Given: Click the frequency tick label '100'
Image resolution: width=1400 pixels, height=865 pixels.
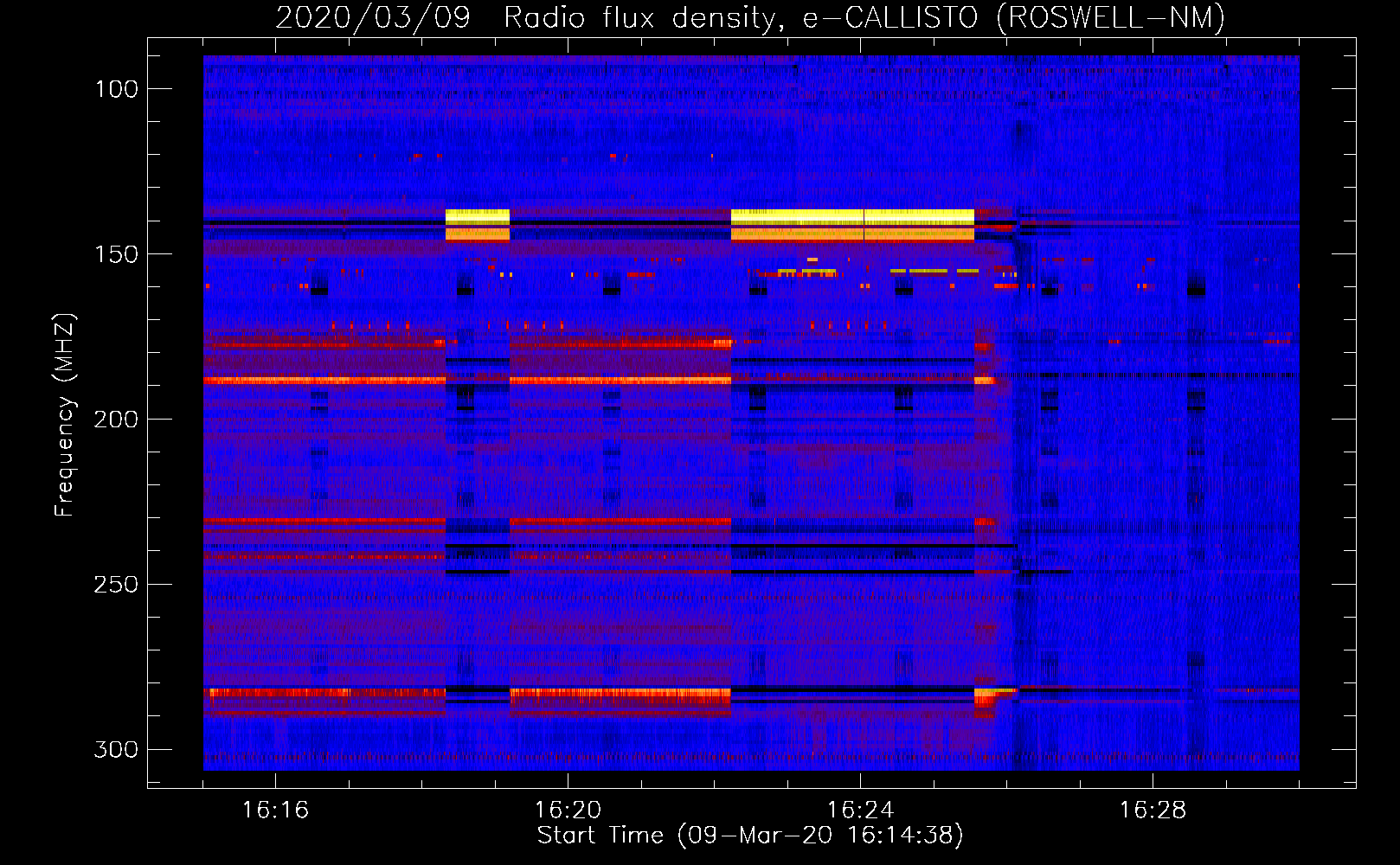Looking at the screenshot, I should tap(116, 89).
